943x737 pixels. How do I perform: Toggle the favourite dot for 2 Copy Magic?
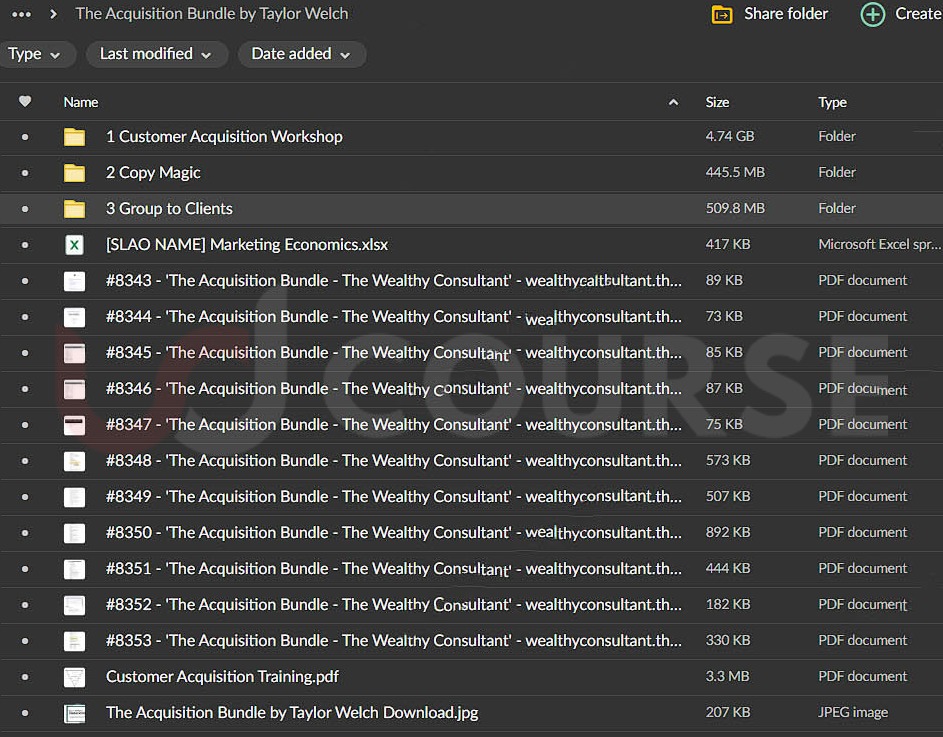tap(25, 173)
